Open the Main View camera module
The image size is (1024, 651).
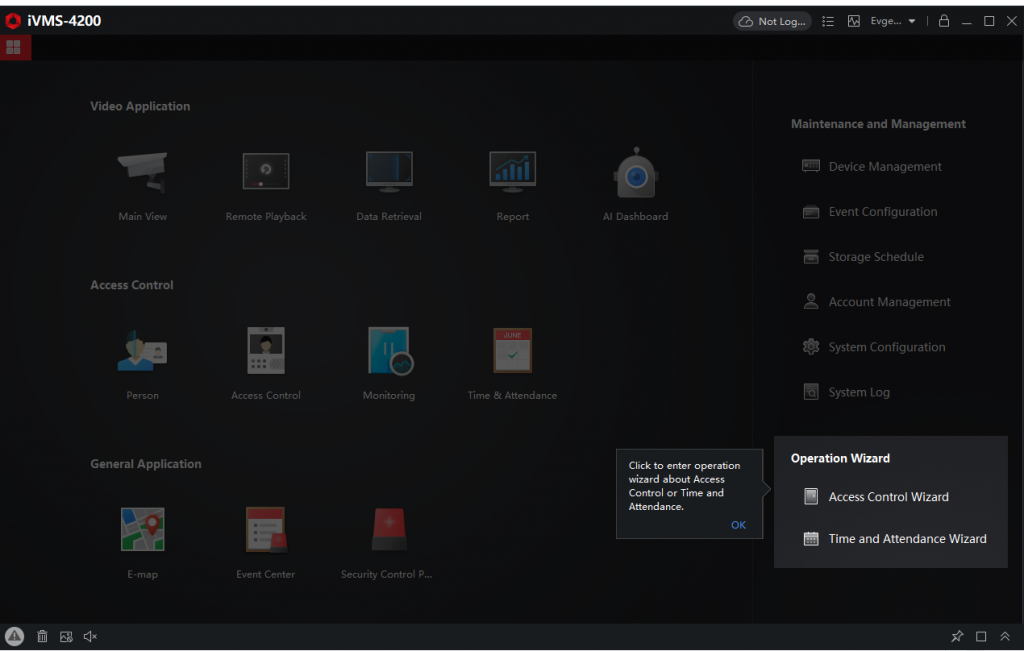pos(142,173)
